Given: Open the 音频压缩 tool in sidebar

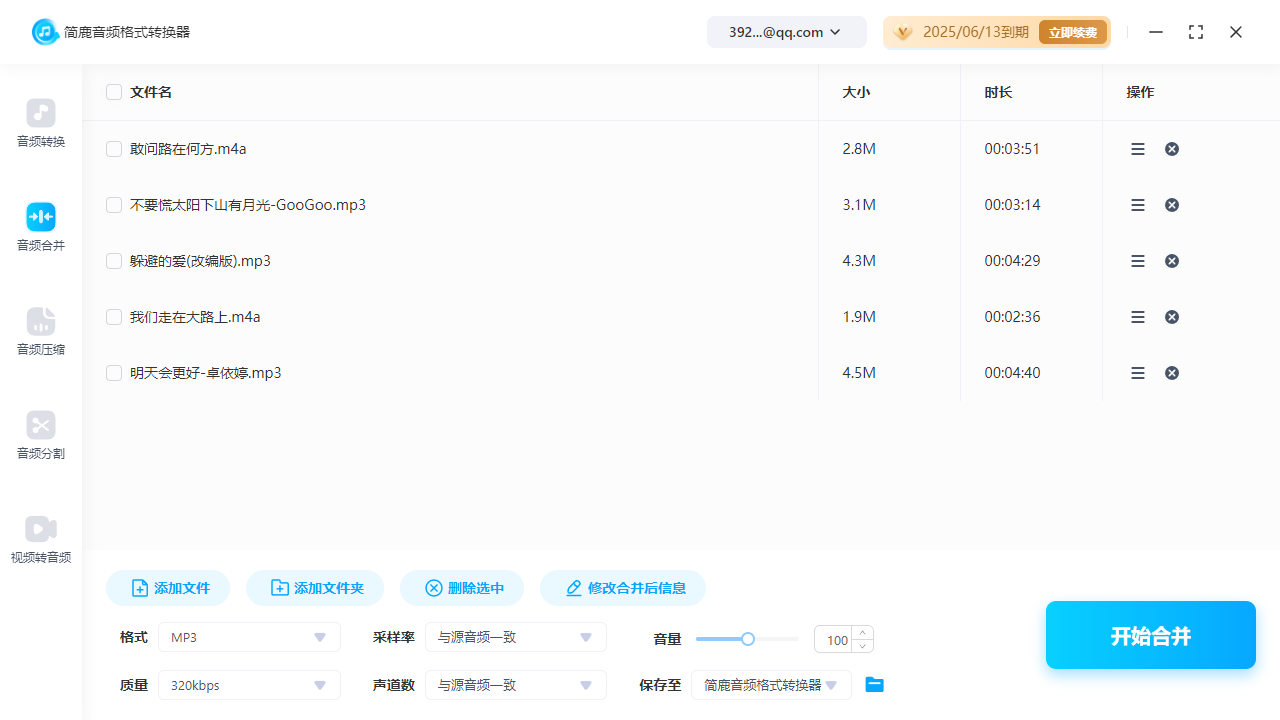Looking at the screenshot, I should (40, 332).
